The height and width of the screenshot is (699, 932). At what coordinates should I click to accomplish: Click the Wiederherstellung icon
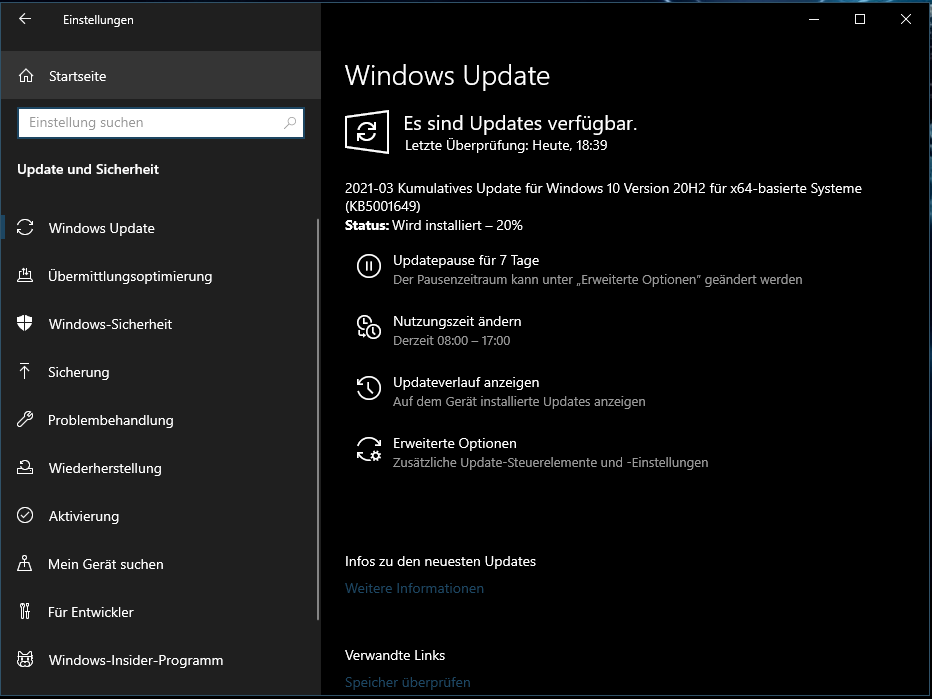point(25,467)
